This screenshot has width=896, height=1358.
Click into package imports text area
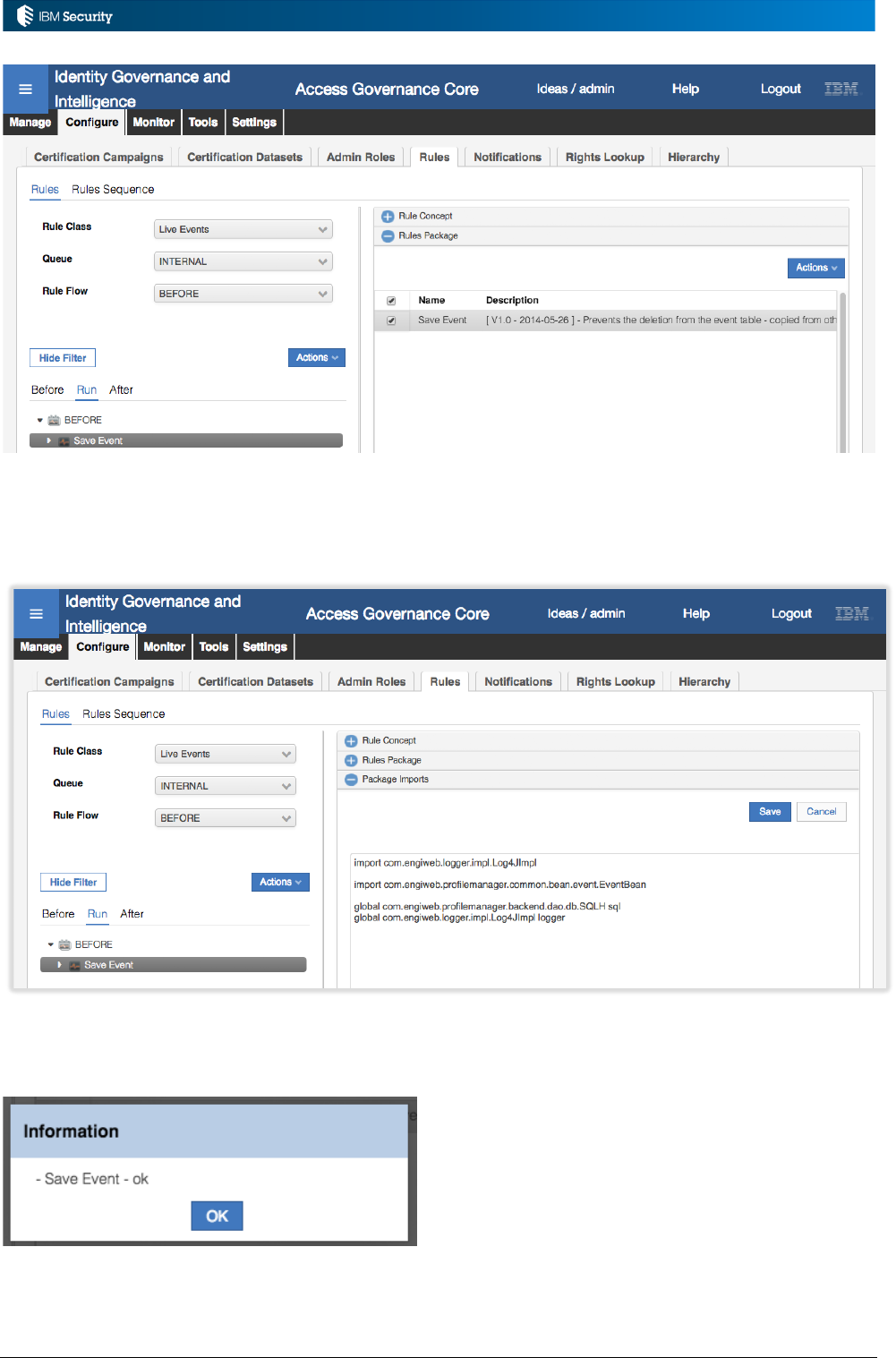(605, 920)
